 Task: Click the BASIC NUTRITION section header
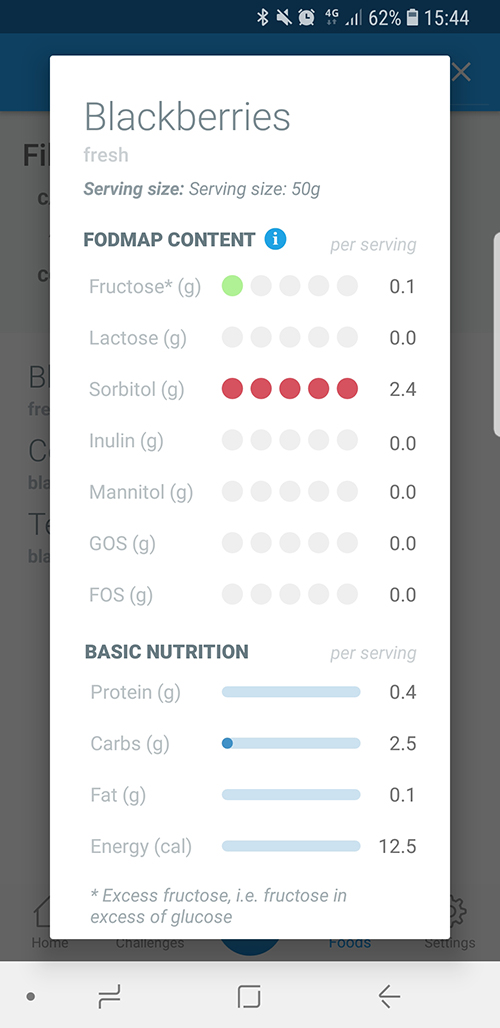(166, 652)
